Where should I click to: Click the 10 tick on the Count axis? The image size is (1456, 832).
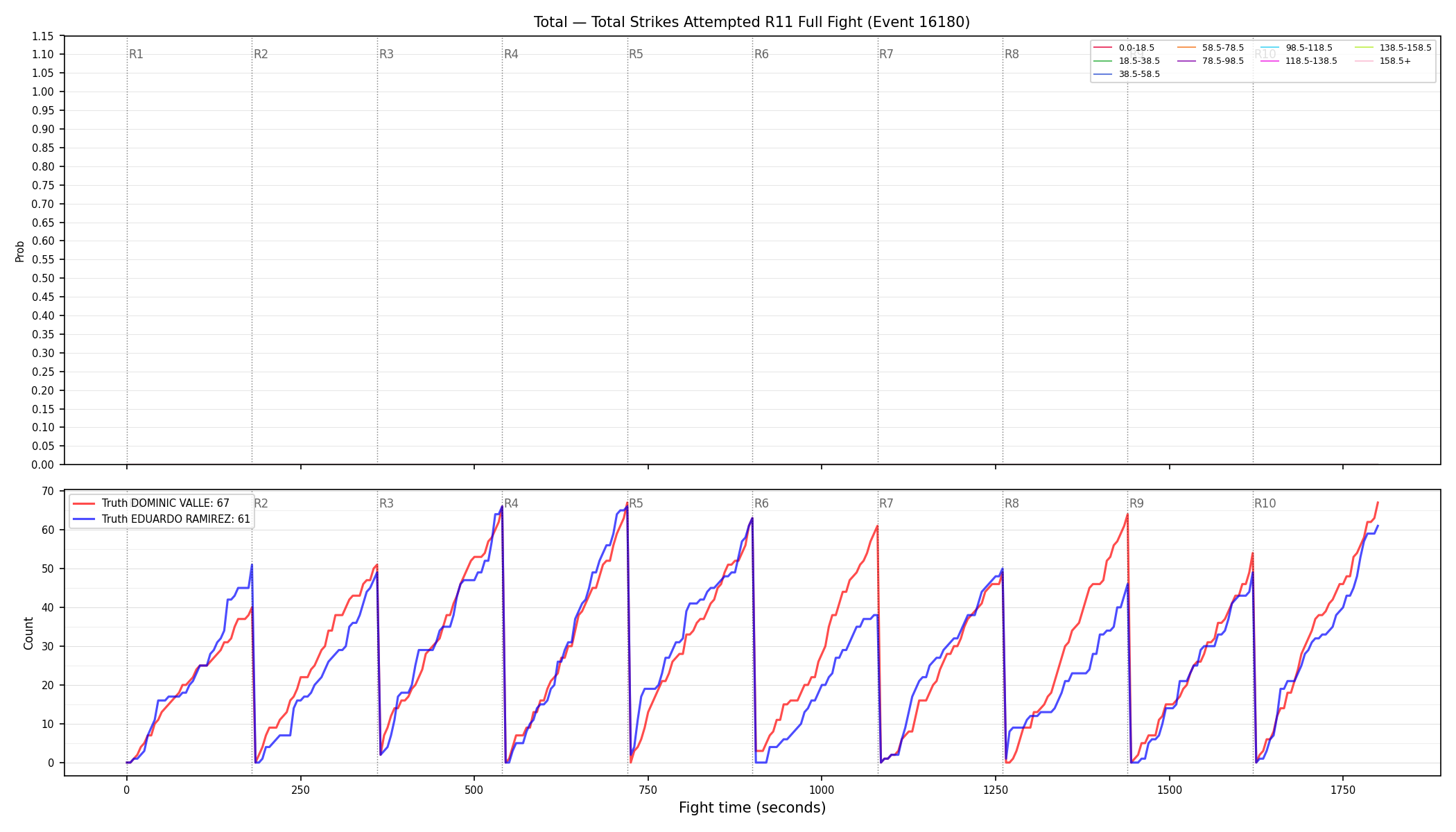pyautogui.click(x=48, y=724)
